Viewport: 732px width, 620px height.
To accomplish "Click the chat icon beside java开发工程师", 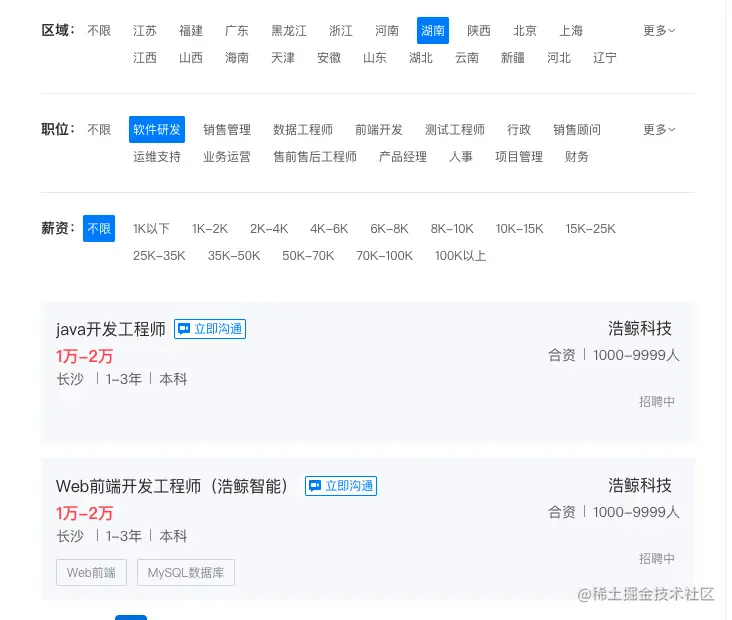I will (x=184, y=329).
